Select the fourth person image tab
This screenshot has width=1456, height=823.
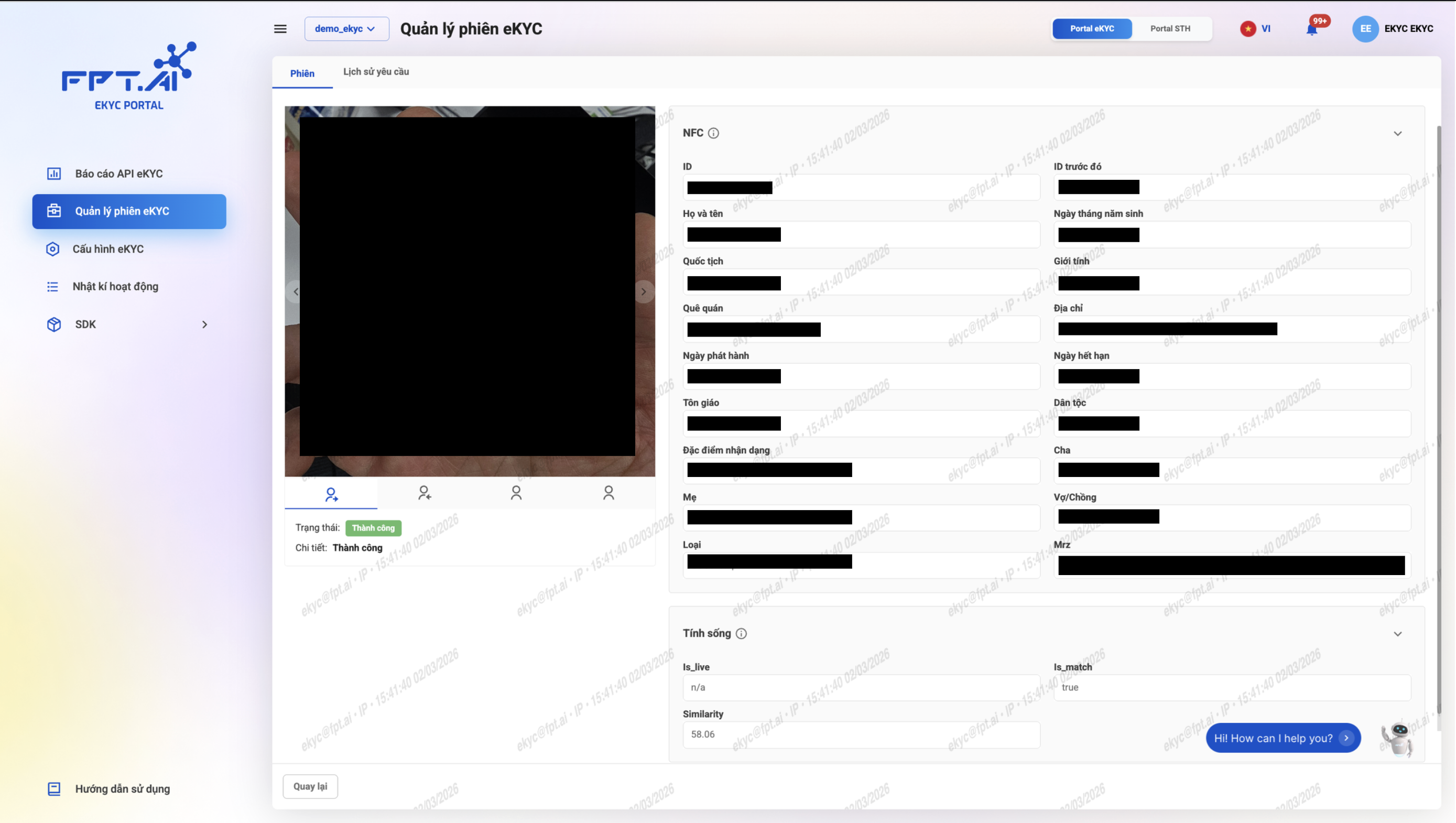[609, 493]
